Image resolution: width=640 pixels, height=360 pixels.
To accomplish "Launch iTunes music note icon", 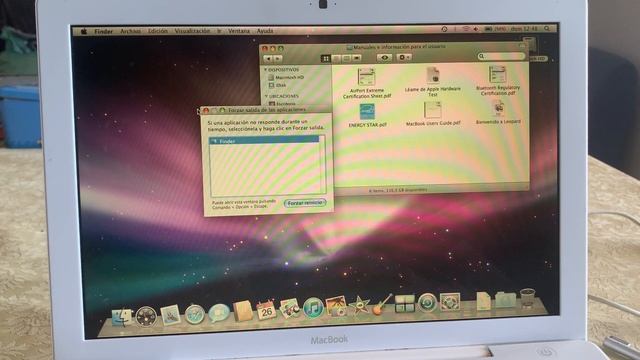I will [x=313, y=308].
